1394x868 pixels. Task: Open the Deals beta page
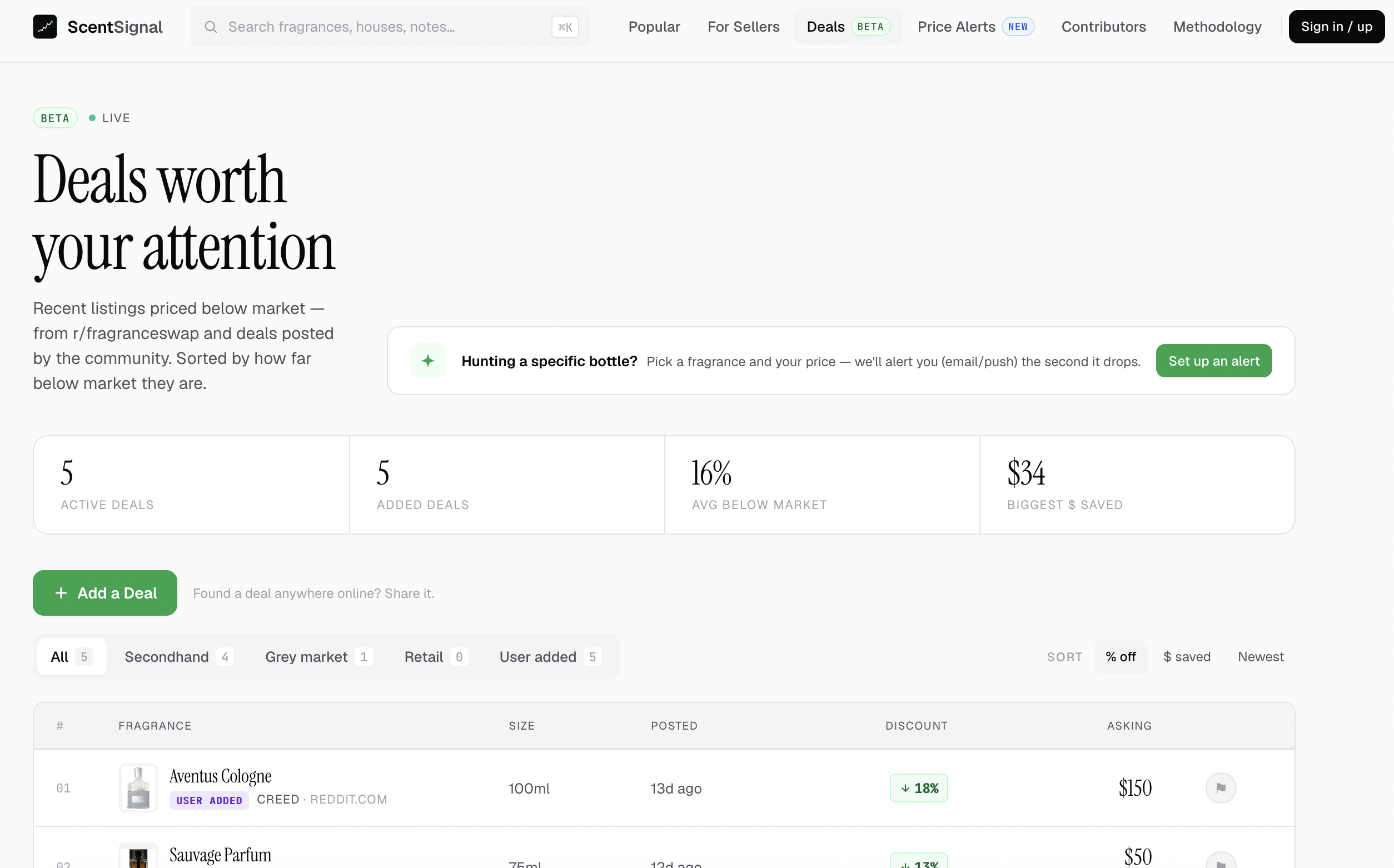point(848,27)
